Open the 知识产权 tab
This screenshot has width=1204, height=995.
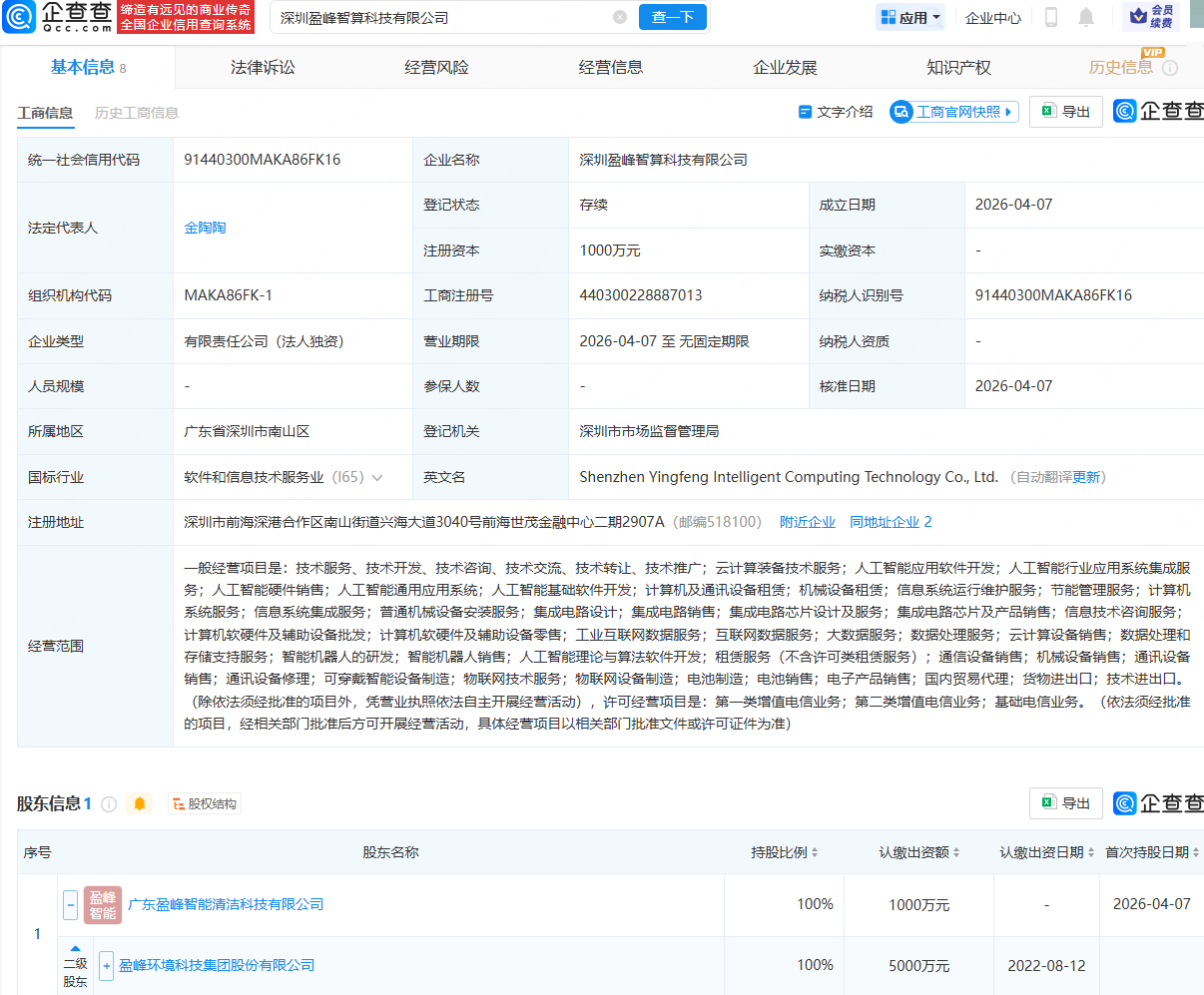959,67
